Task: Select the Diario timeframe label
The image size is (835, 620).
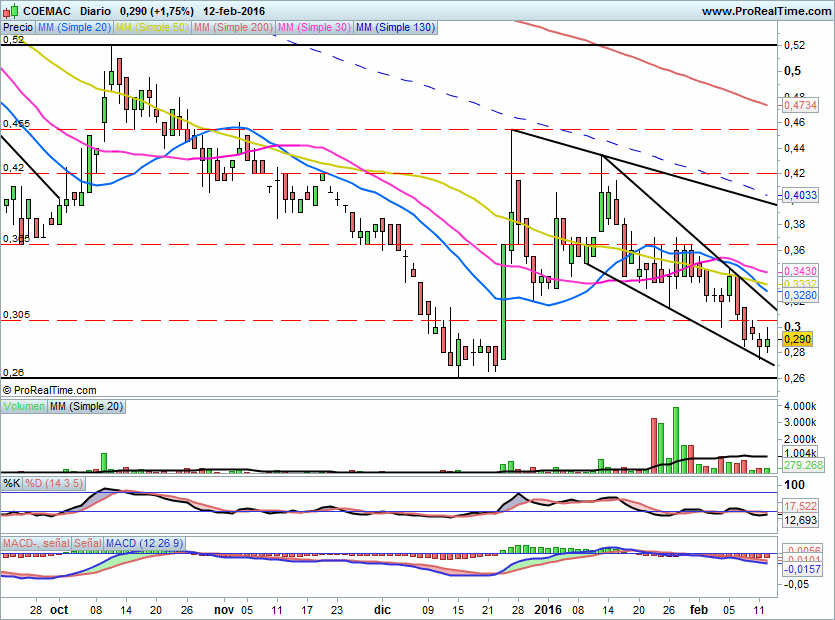Action: pyautogui.click(x=95, y=11)
